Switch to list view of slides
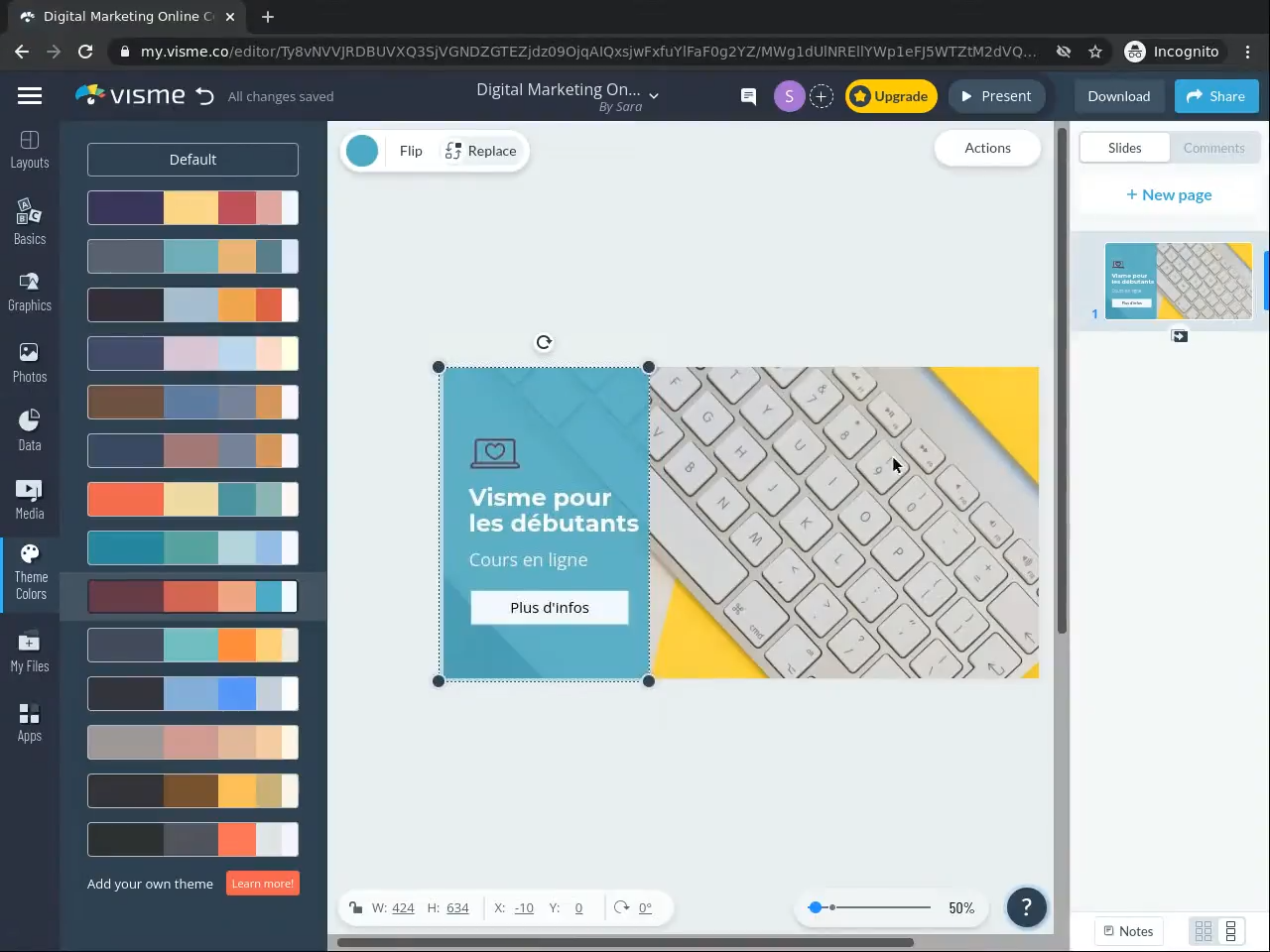1270x952 pixels. 1231,931
